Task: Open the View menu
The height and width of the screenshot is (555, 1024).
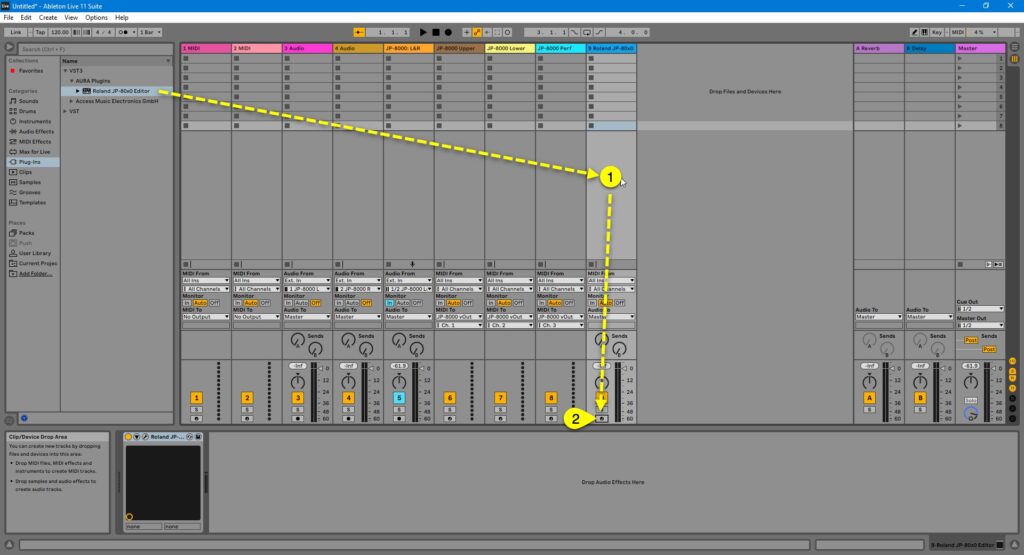Action: [71, 18]
